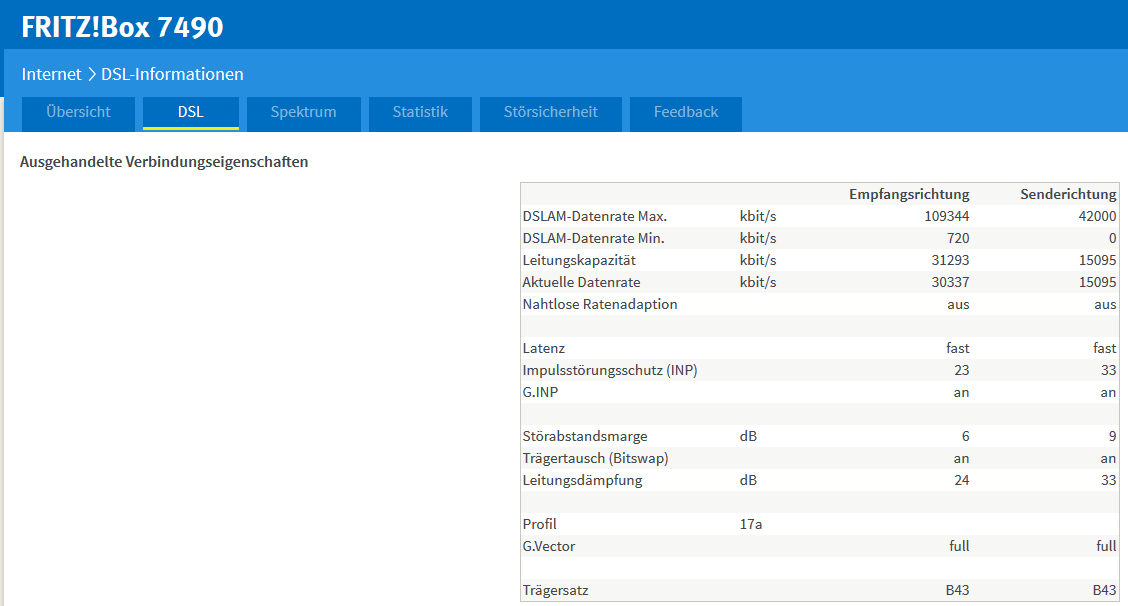Select the Störabstandsmarge row label
1128x606 pixels.
click(585, 436)
